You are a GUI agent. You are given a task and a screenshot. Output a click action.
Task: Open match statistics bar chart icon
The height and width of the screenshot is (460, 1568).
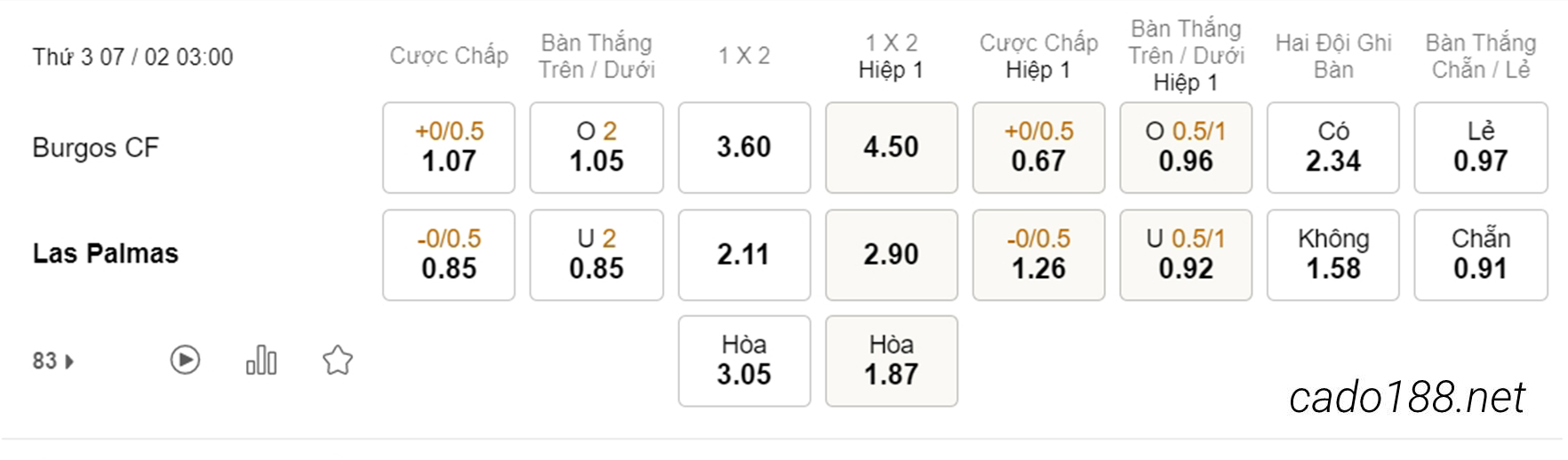[x=261, y=360]
